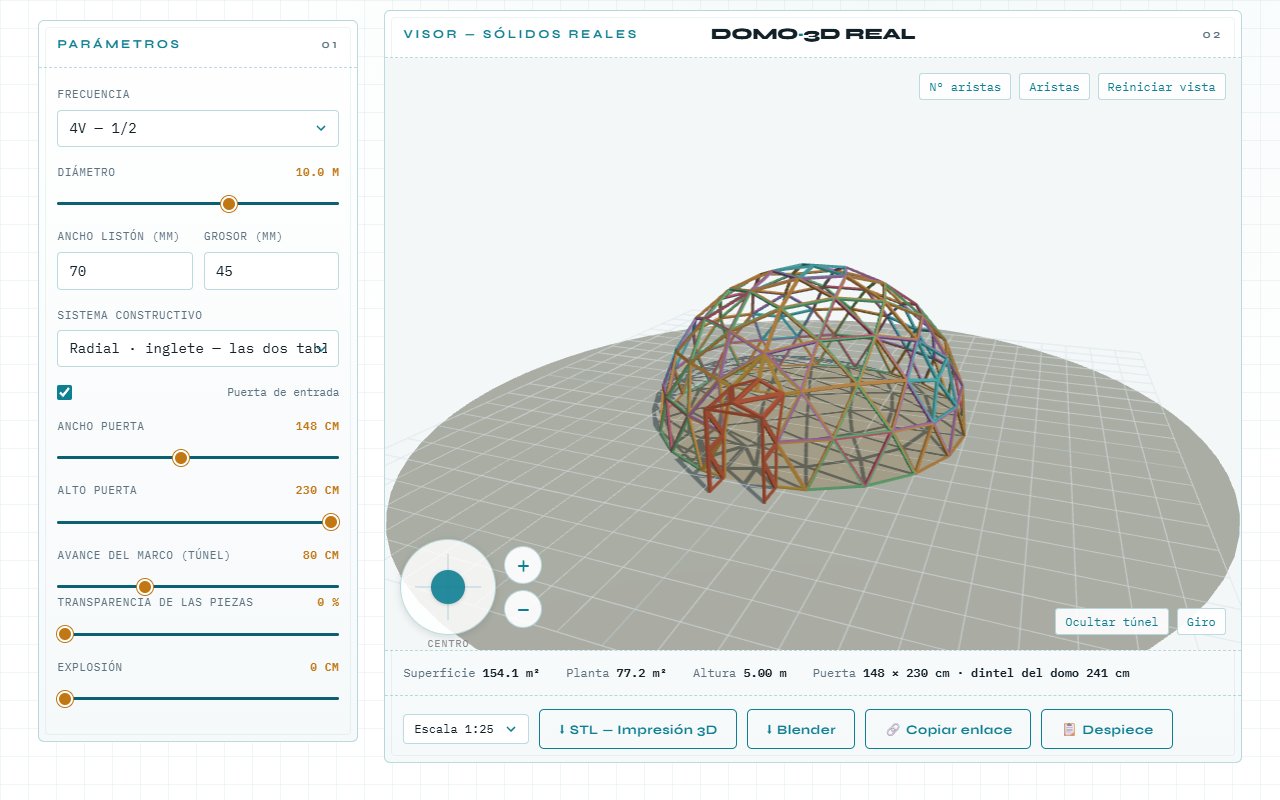Click the Alto puerta slider handle

coord(331,522)
